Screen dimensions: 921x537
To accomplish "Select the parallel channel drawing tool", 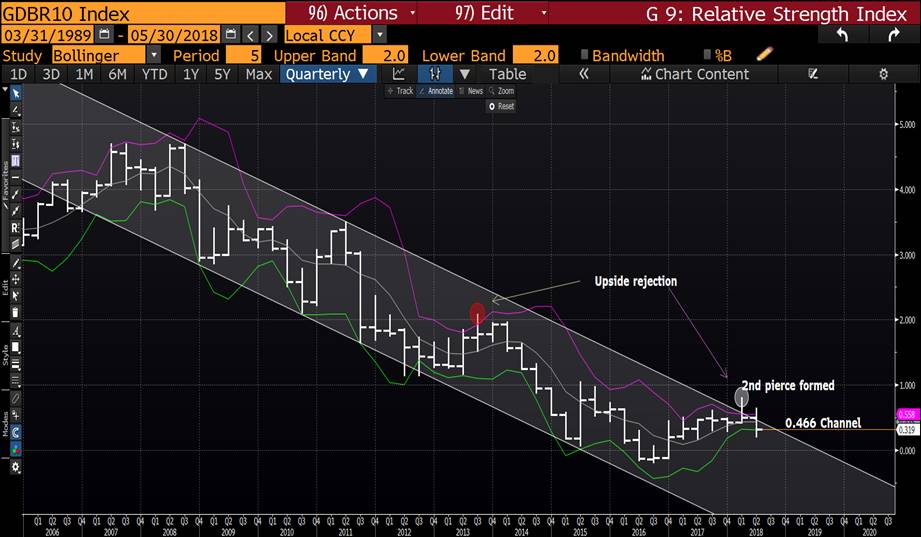I will 16,243.
